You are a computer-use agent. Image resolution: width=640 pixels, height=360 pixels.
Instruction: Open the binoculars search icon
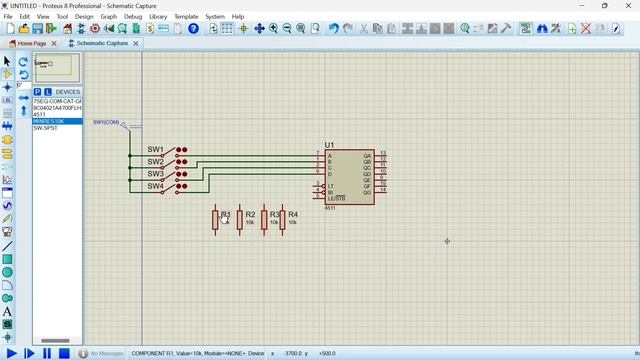(542, 29)
